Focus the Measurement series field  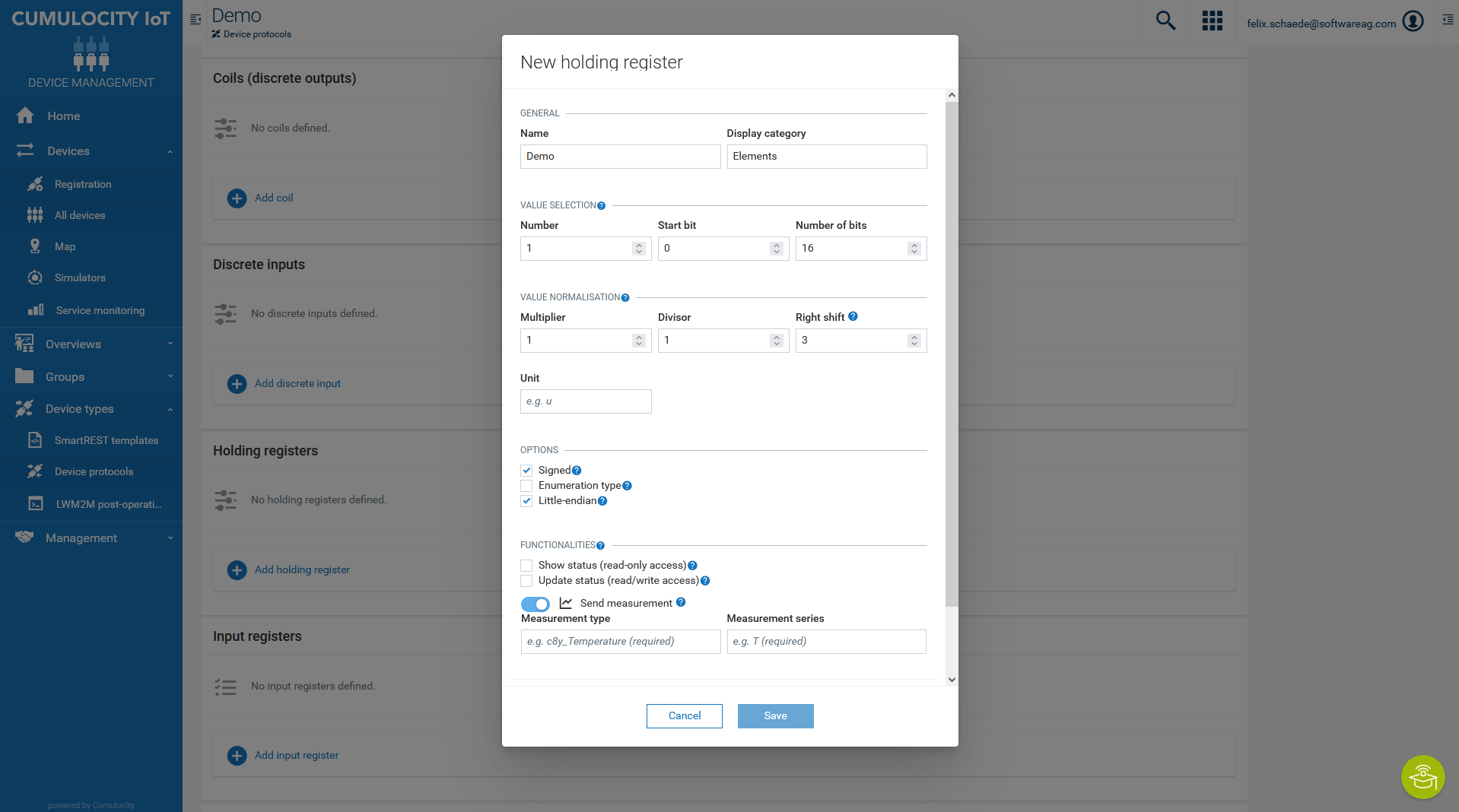click(x=827, y=642)
